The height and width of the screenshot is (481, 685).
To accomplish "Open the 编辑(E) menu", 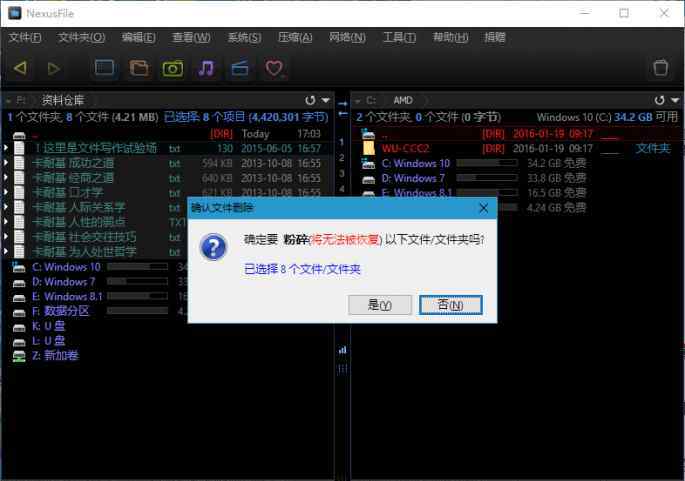I will (138, 38).
